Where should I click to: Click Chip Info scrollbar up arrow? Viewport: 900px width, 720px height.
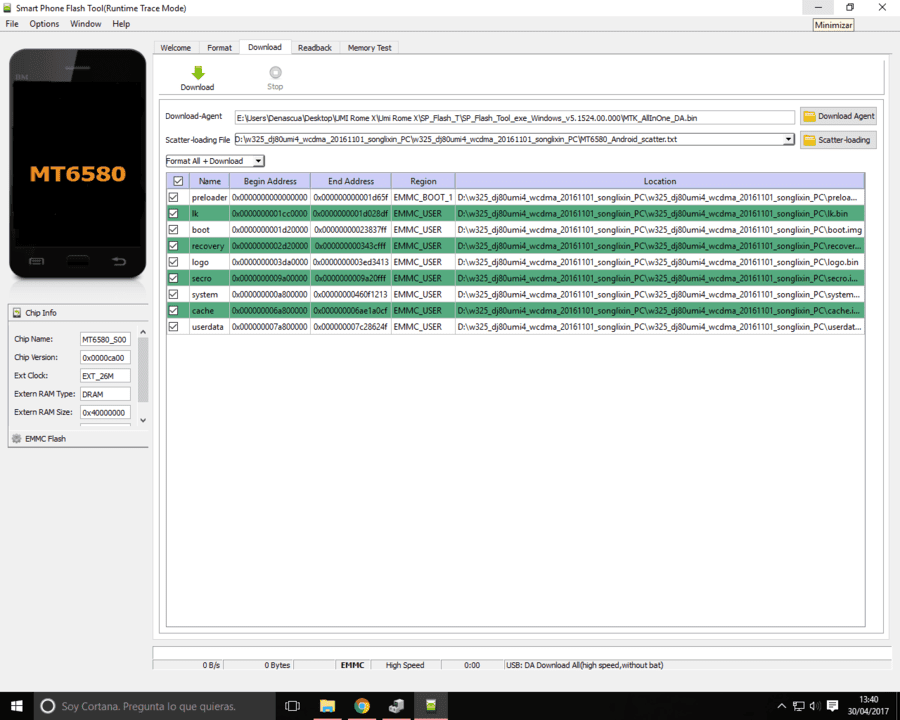[143, 332]
